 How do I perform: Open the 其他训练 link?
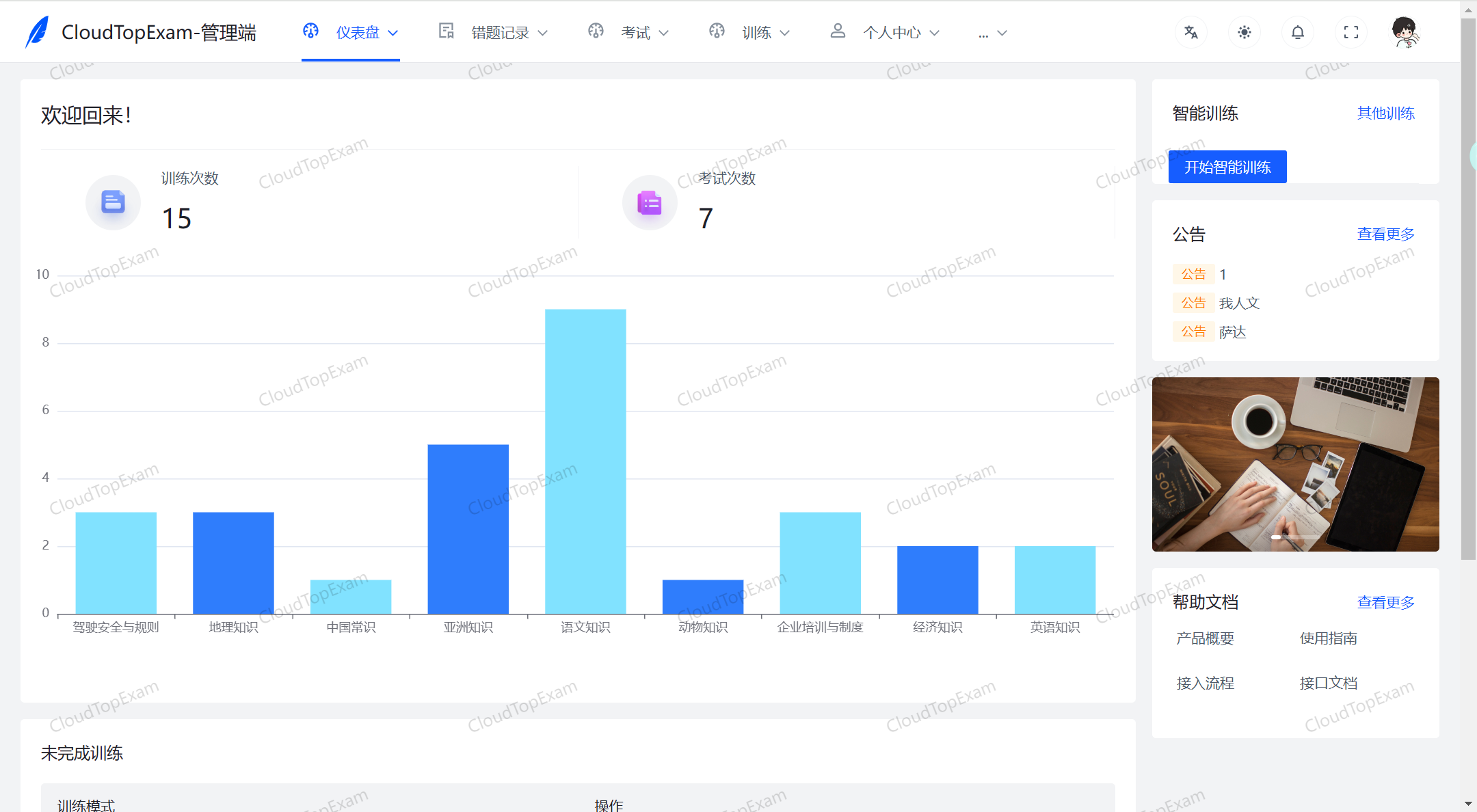pyautogui.click(x=1385, y=113)
